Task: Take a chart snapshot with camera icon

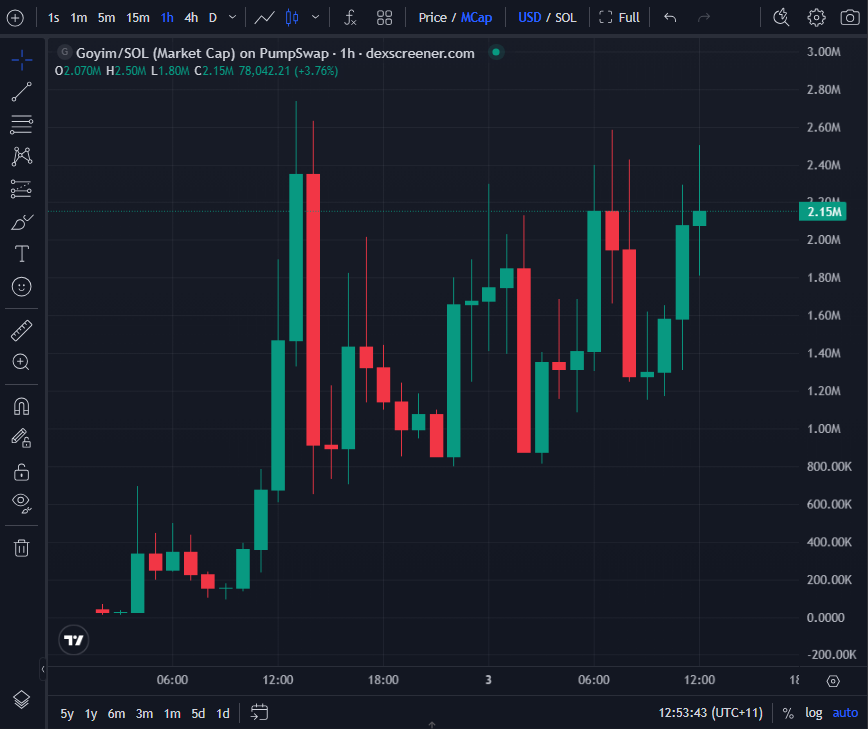Action: [x=850, y=18]
